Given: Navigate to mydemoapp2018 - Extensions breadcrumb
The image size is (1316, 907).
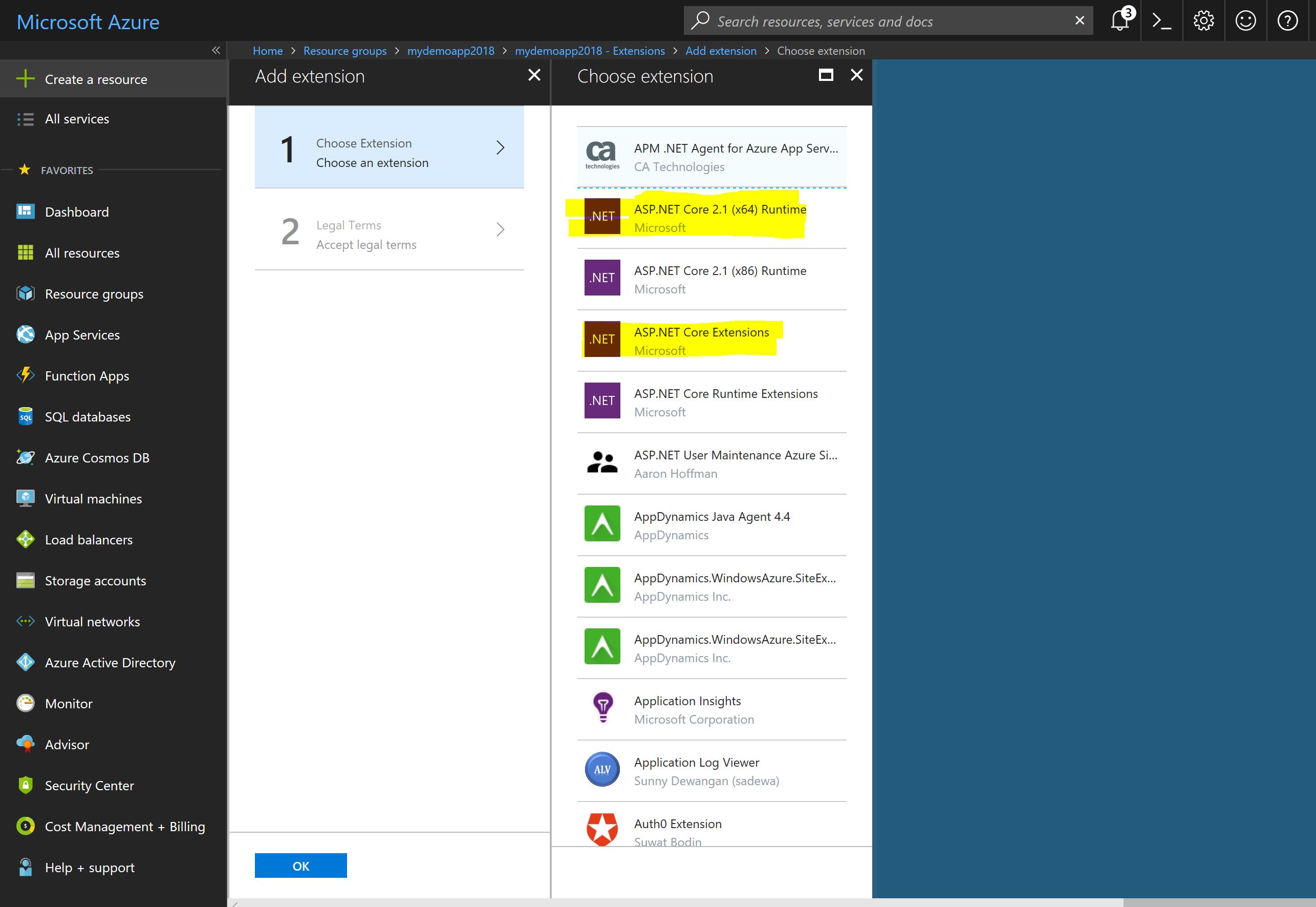Looking at the screenshot, I should coord(590,51).
